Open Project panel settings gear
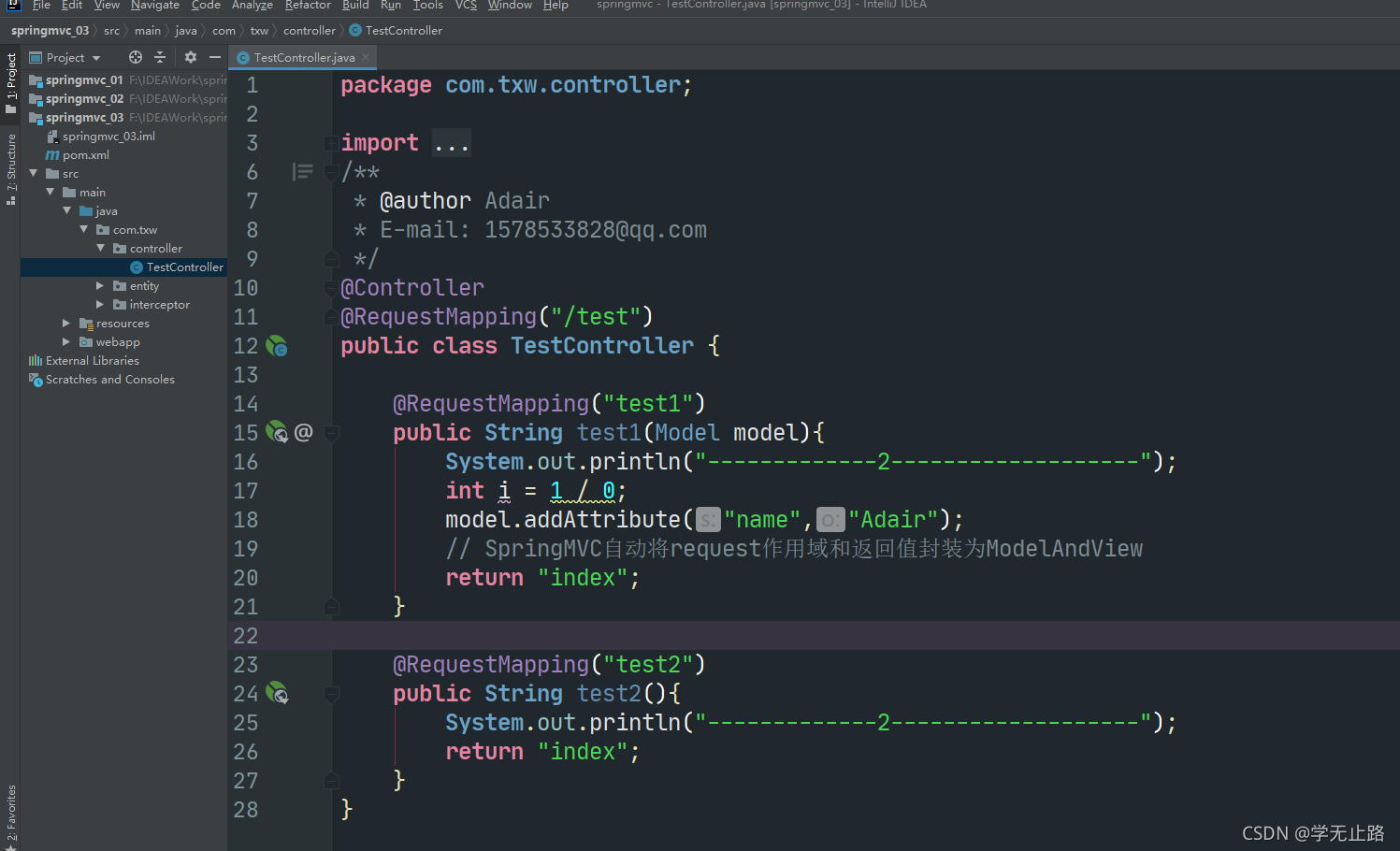 (191, 57)
